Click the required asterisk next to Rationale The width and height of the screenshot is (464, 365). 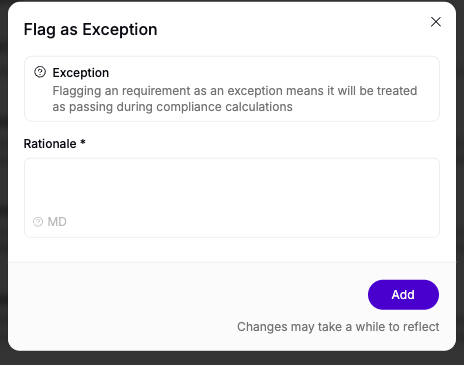[x=83, y=143]
